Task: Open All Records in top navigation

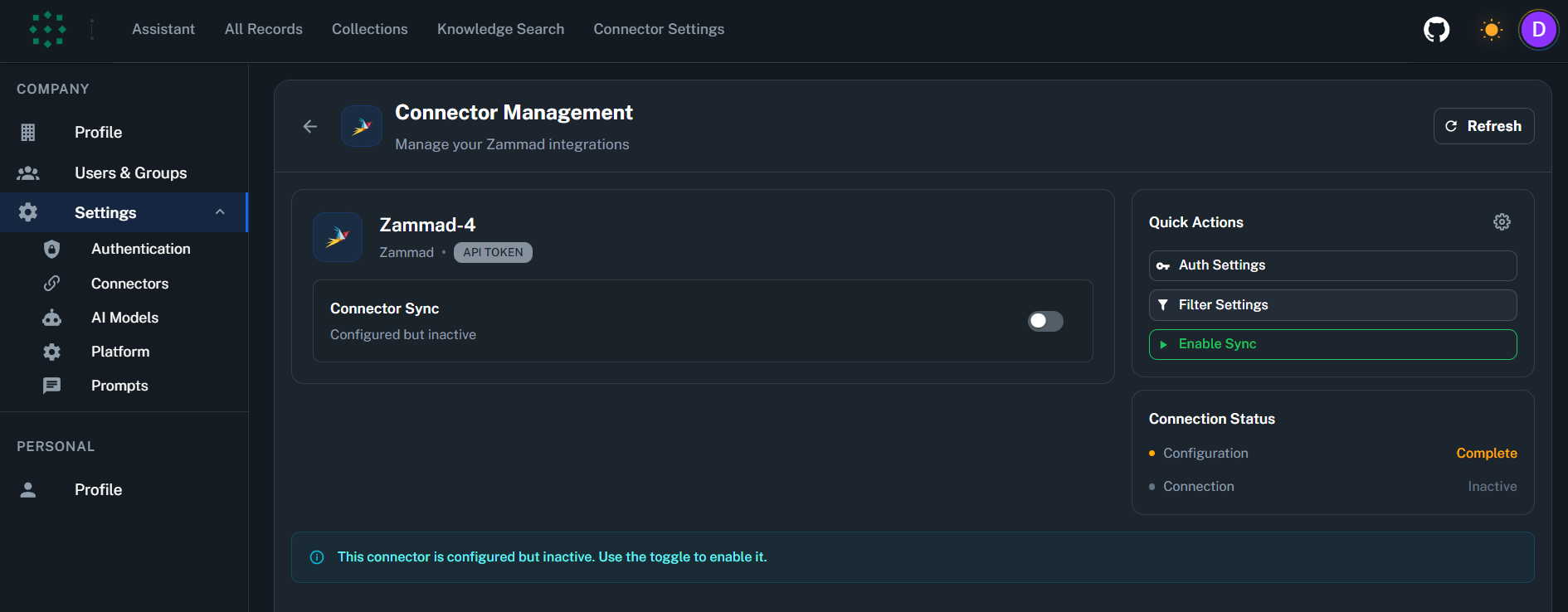Action: (x=264, y=29)
